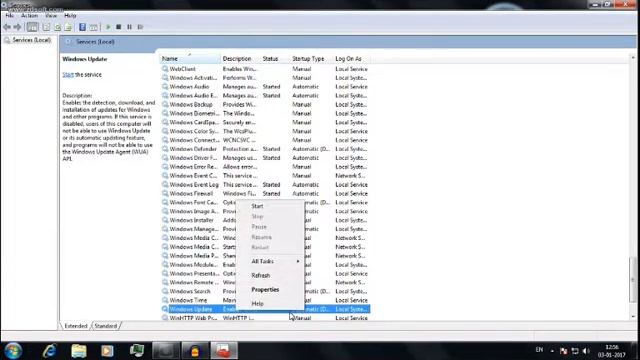Open the View menu
The width and height of the screenshot is (640, 360).
coord(51,16)
